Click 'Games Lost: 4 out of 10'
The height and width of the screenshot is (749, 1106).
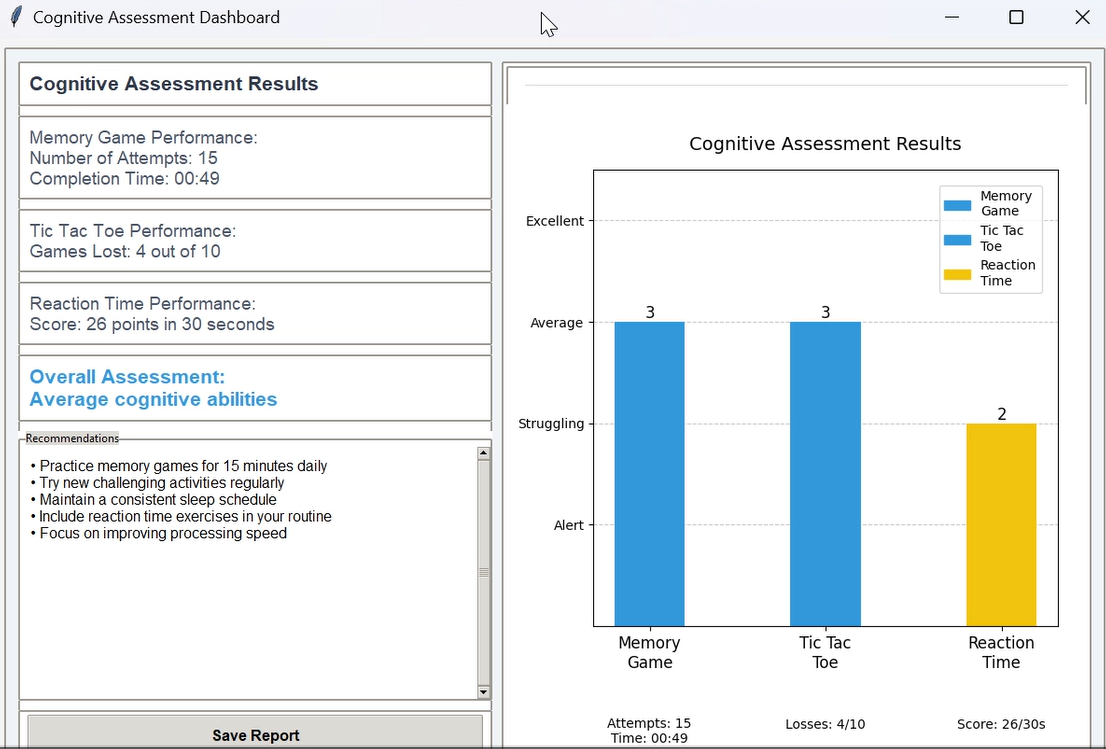(x=125, y=251)
